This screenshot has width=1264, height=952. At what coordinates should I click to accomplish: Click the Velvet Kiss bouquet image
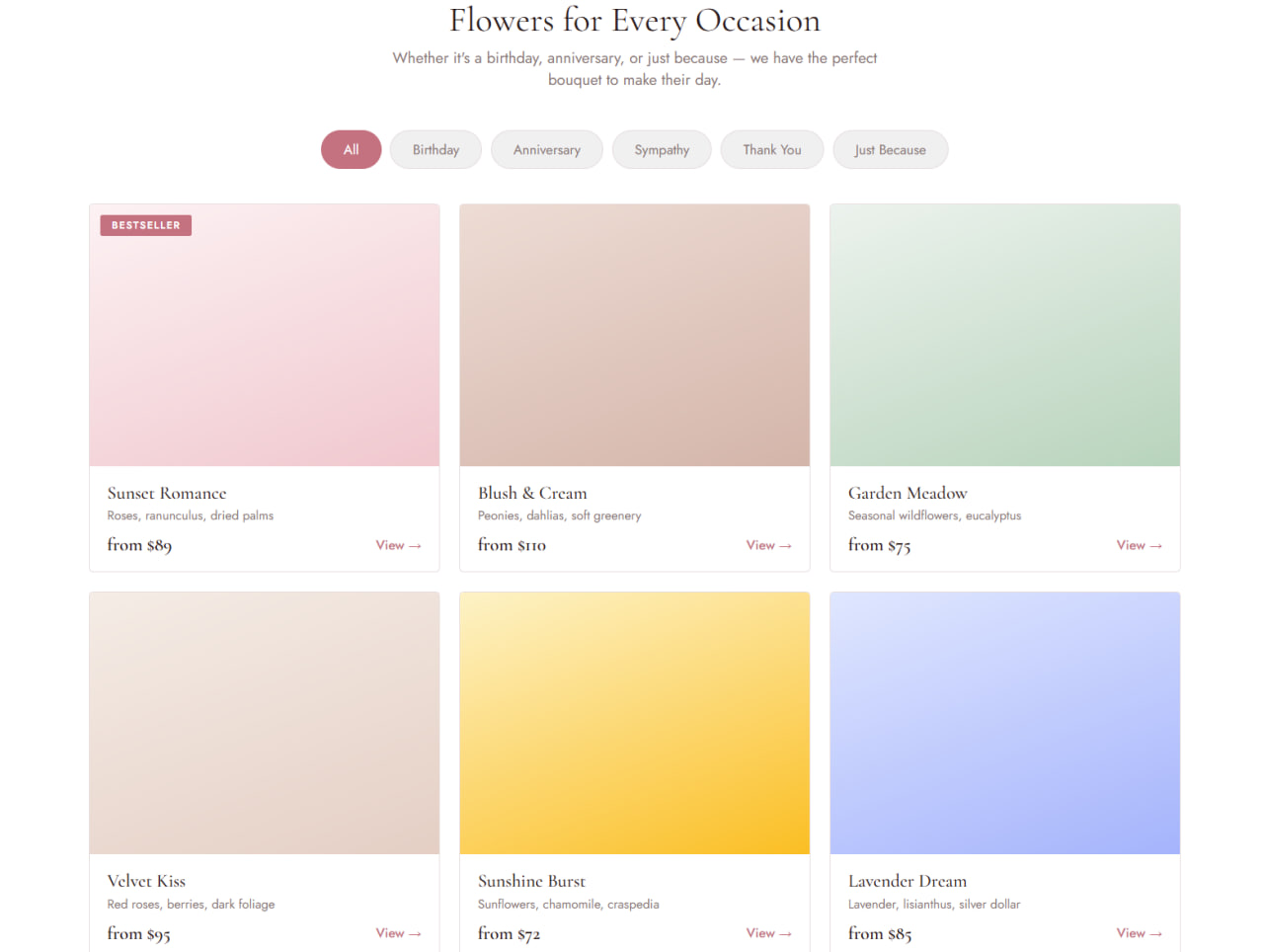point(264,723)
